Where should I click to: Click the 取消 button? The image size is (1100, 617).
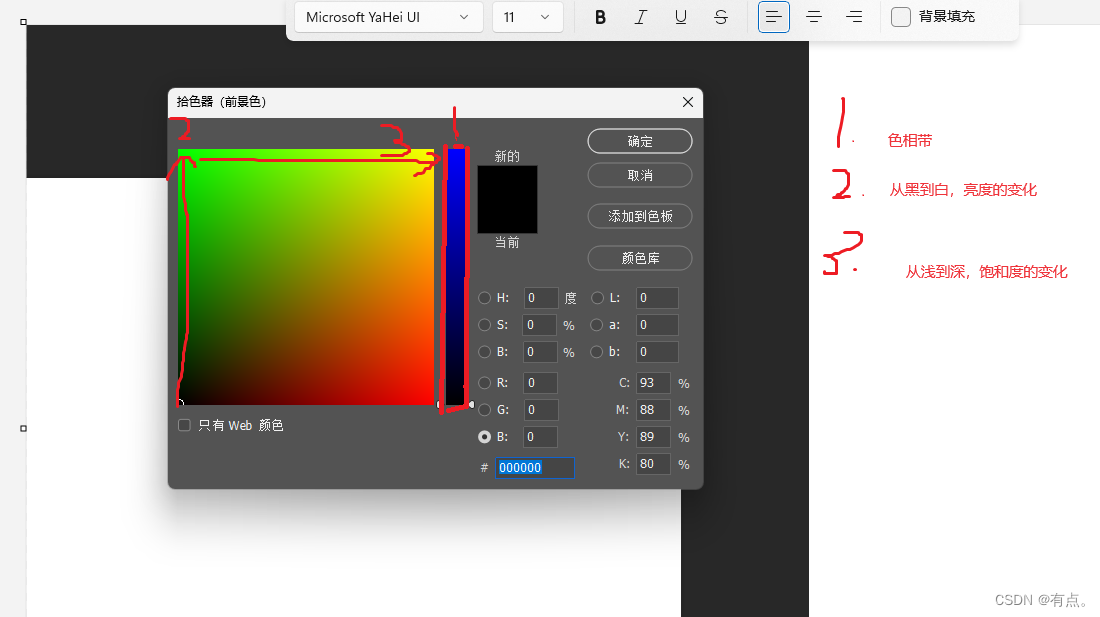click(640, 175)
